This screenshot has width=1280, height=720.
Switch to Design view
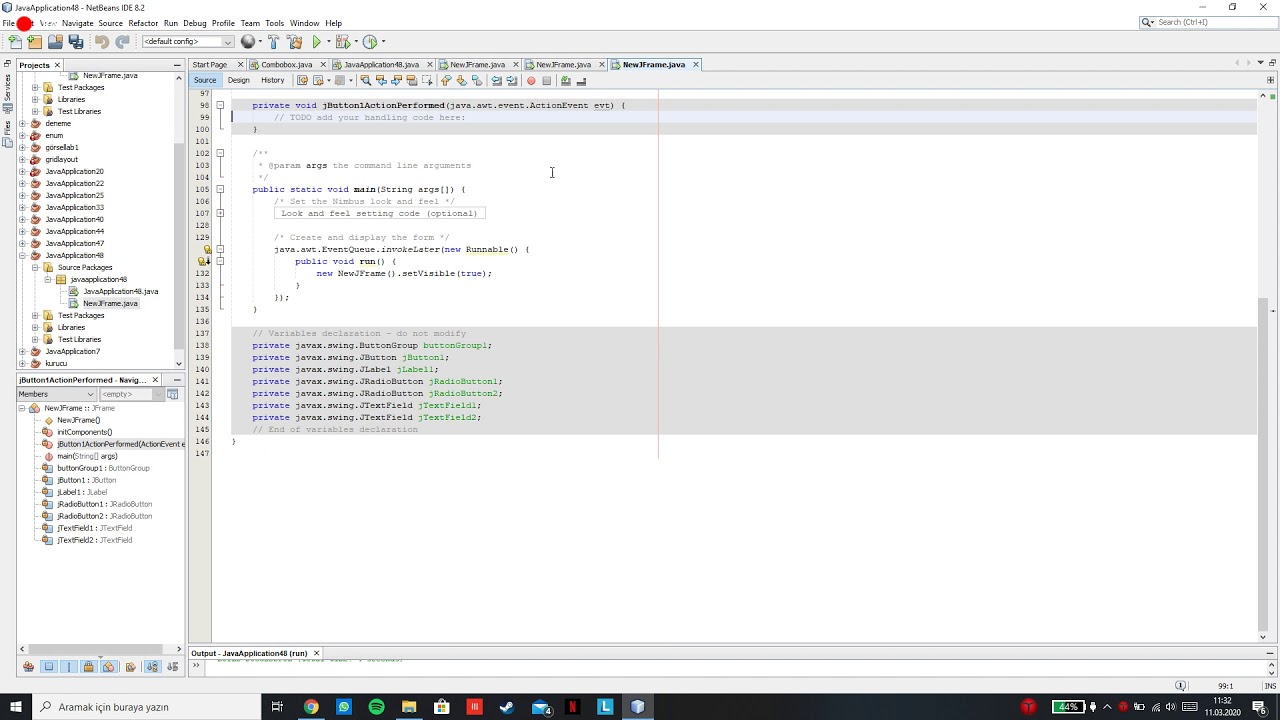[x=238, y=81]
